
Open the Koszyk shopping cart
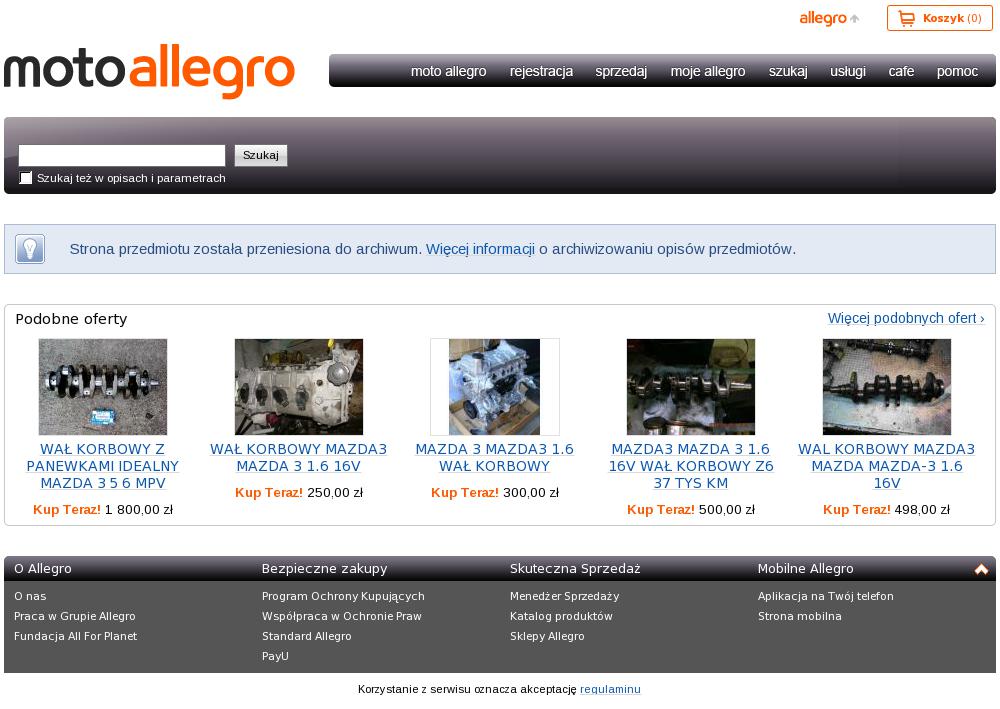[939, 18]
